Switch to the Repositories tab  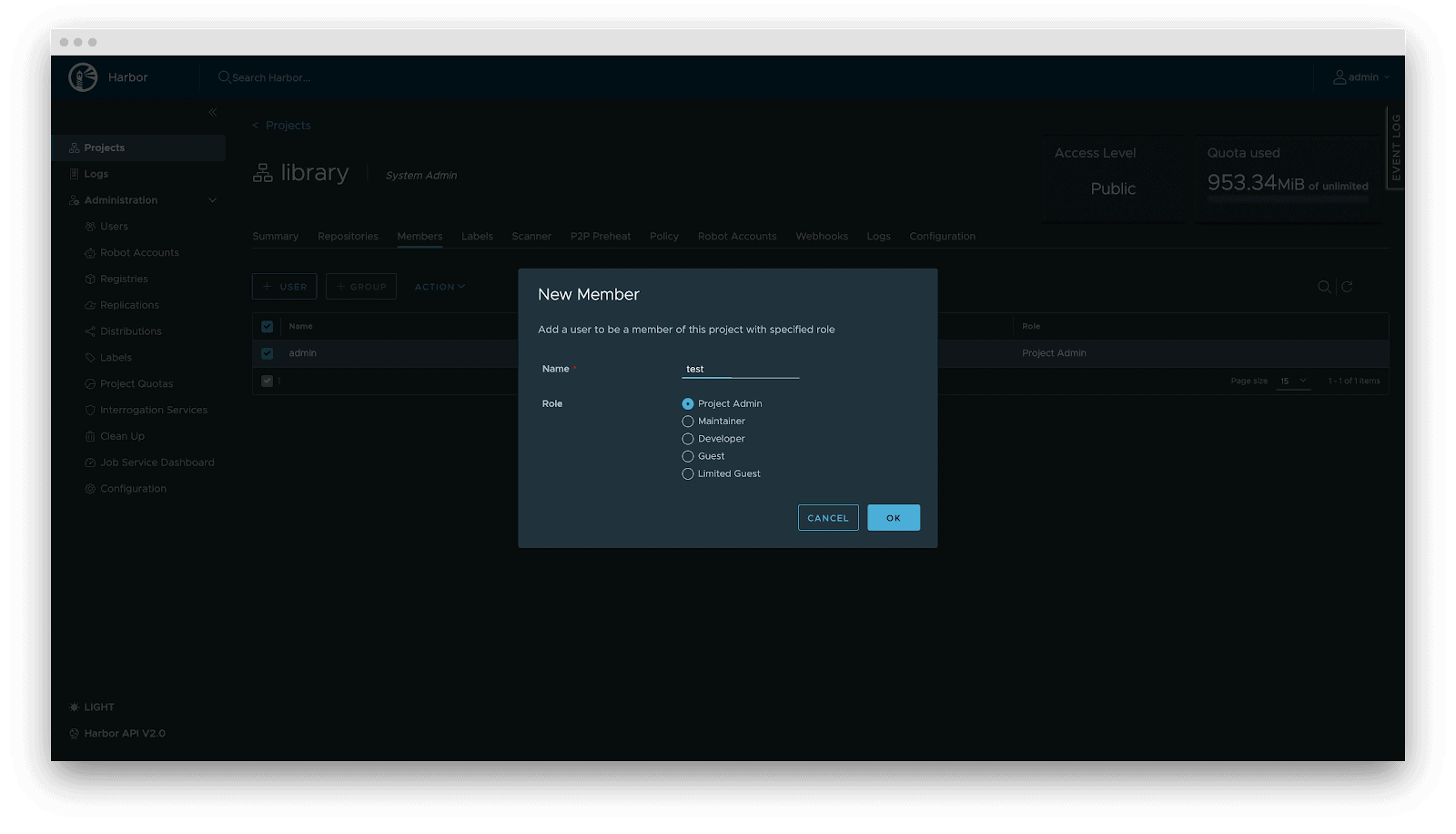click(x=348, y=236)
